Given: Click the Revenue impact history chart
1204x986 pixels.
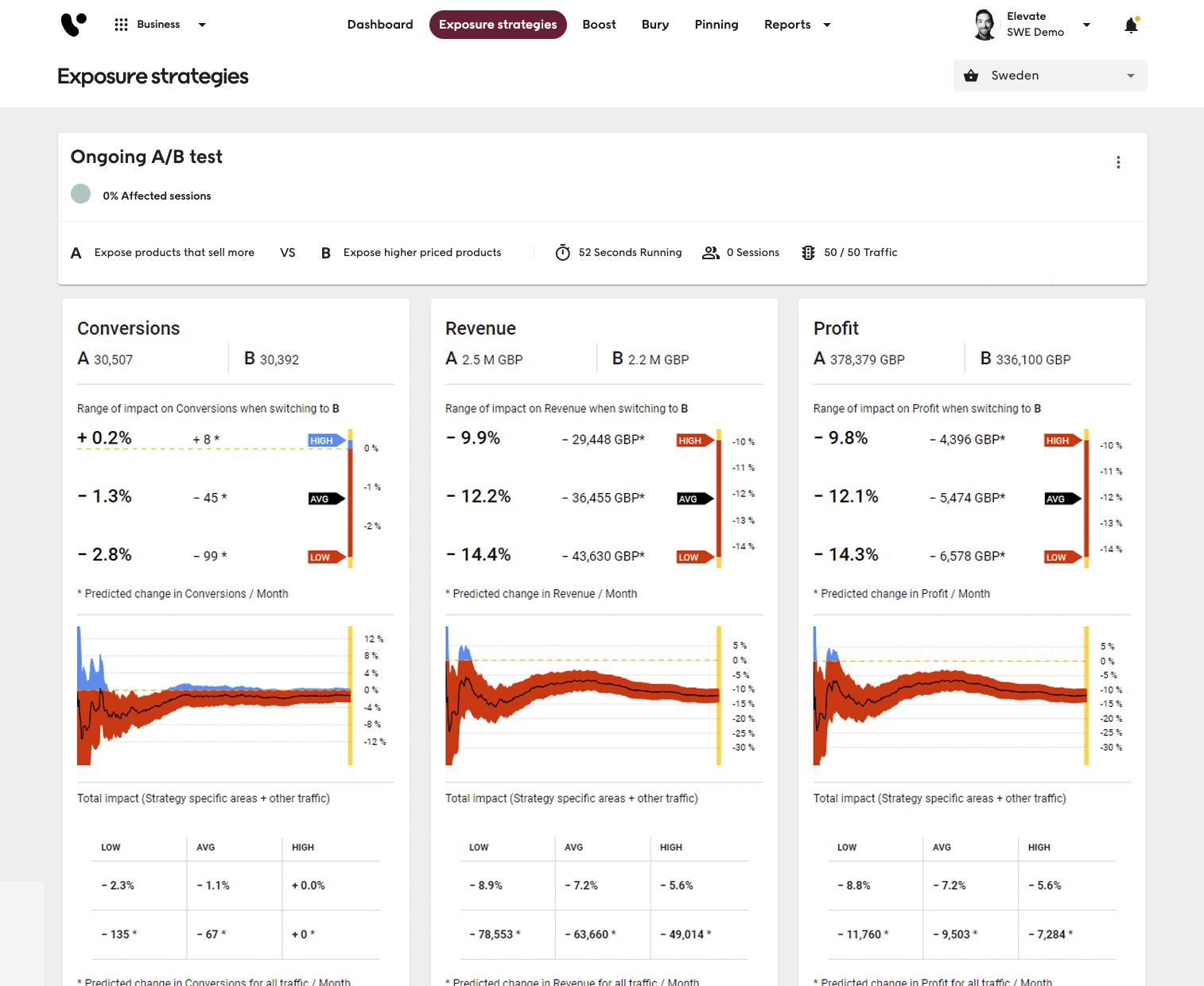Looking at the screenshot, I should coord(583,696).
